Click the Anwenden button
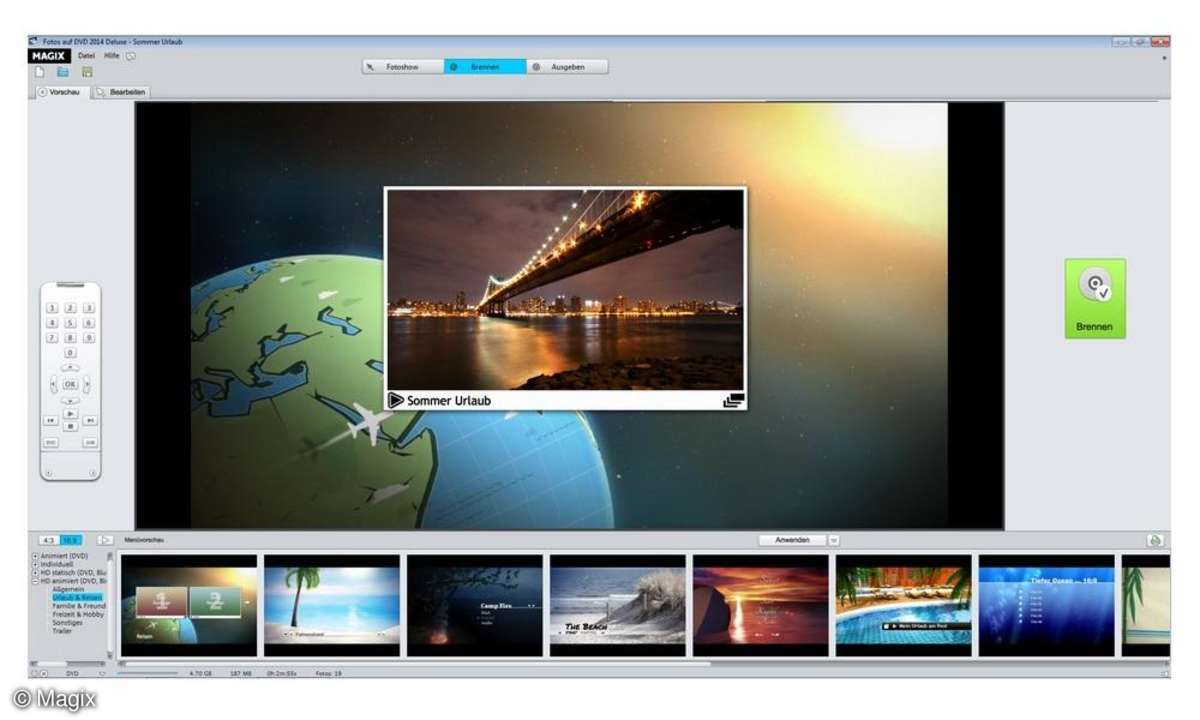The height and width of the screenshot is (720, 1200). click(x=792, y=540)
